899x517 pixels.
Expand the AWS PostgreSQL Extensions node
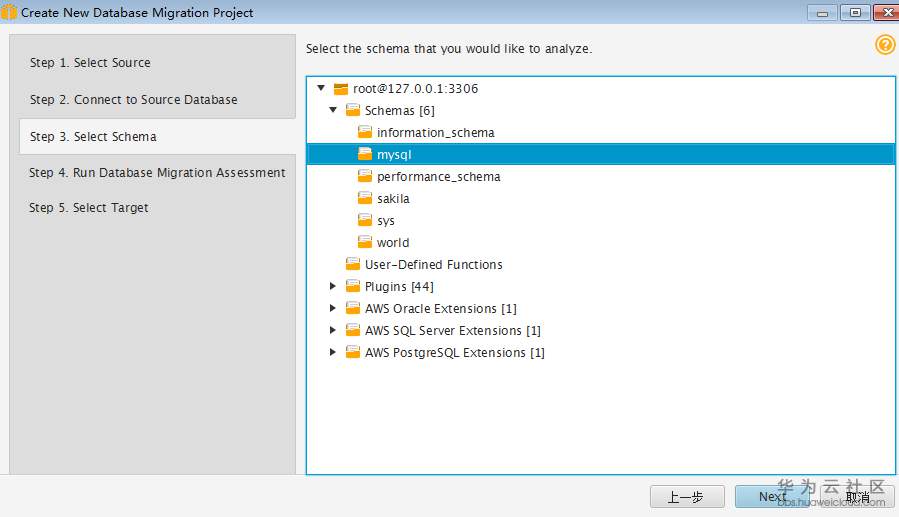point(333,352)
